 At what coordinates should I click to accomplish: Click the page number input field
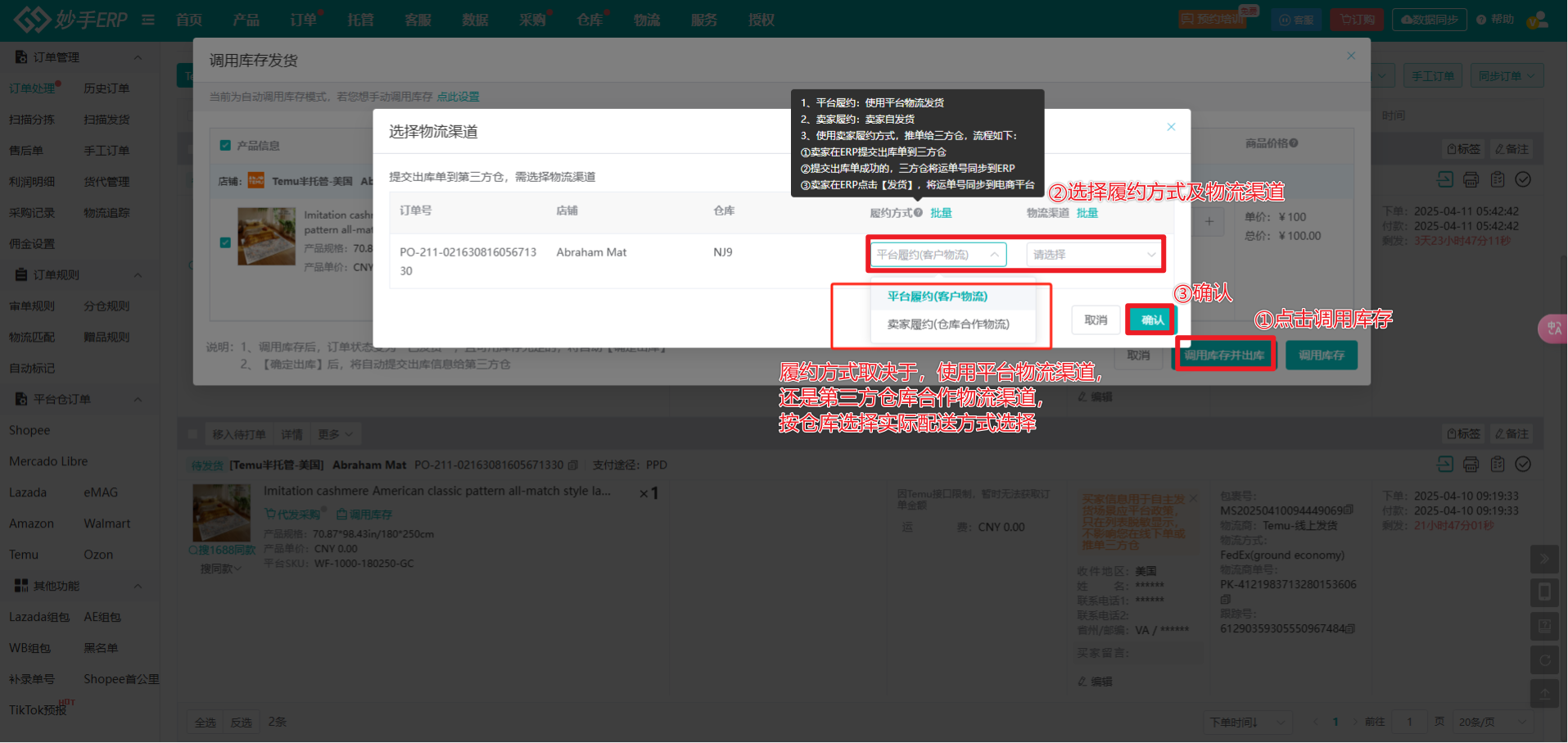pos(1409,722)
